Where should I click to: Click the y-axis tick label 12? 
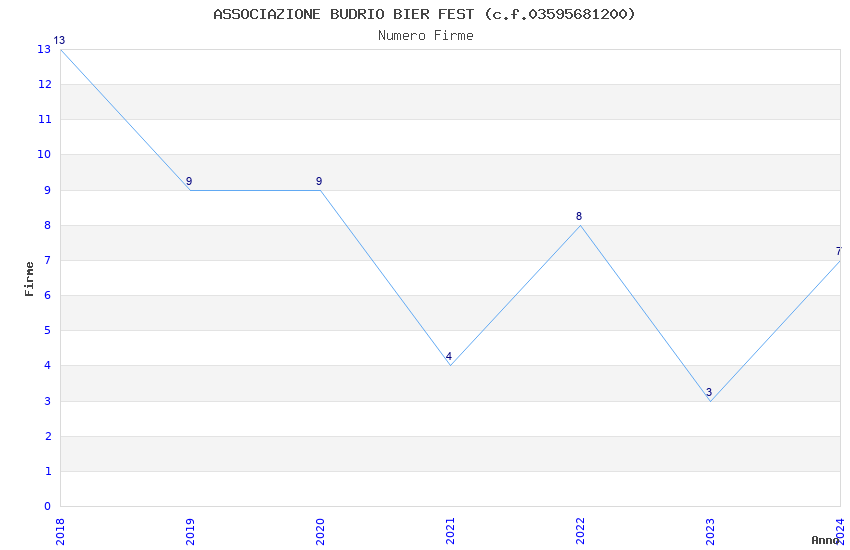(44, 85)
